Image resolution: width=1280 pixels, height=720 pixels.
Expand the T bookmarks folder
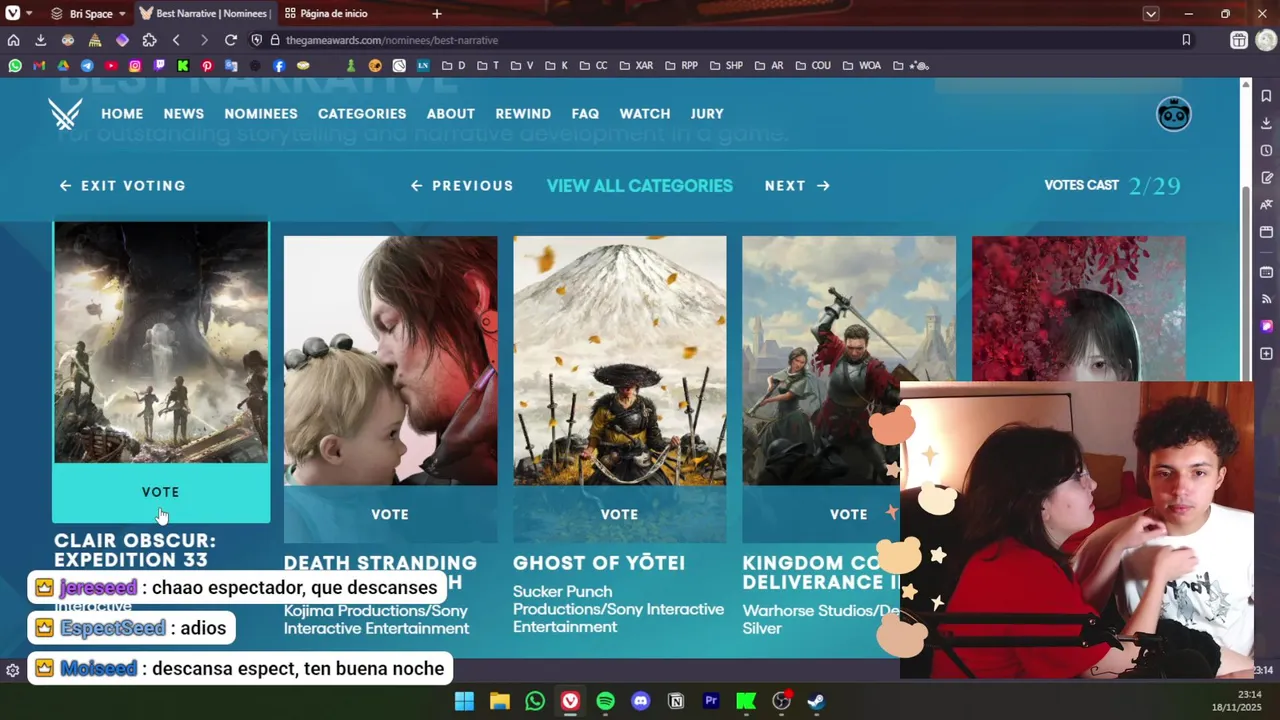pyautogui.click(x=488, y=66)
